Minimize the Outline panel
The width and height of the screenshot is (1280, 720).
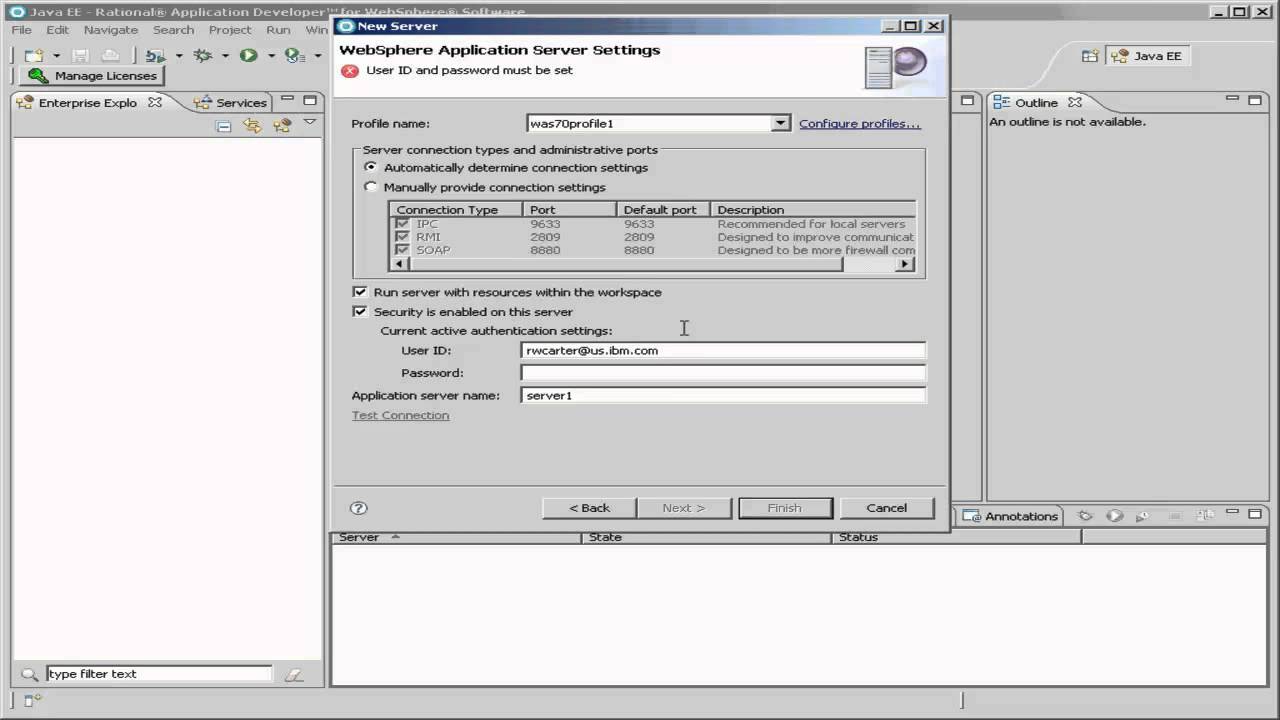pos(1232,100)
